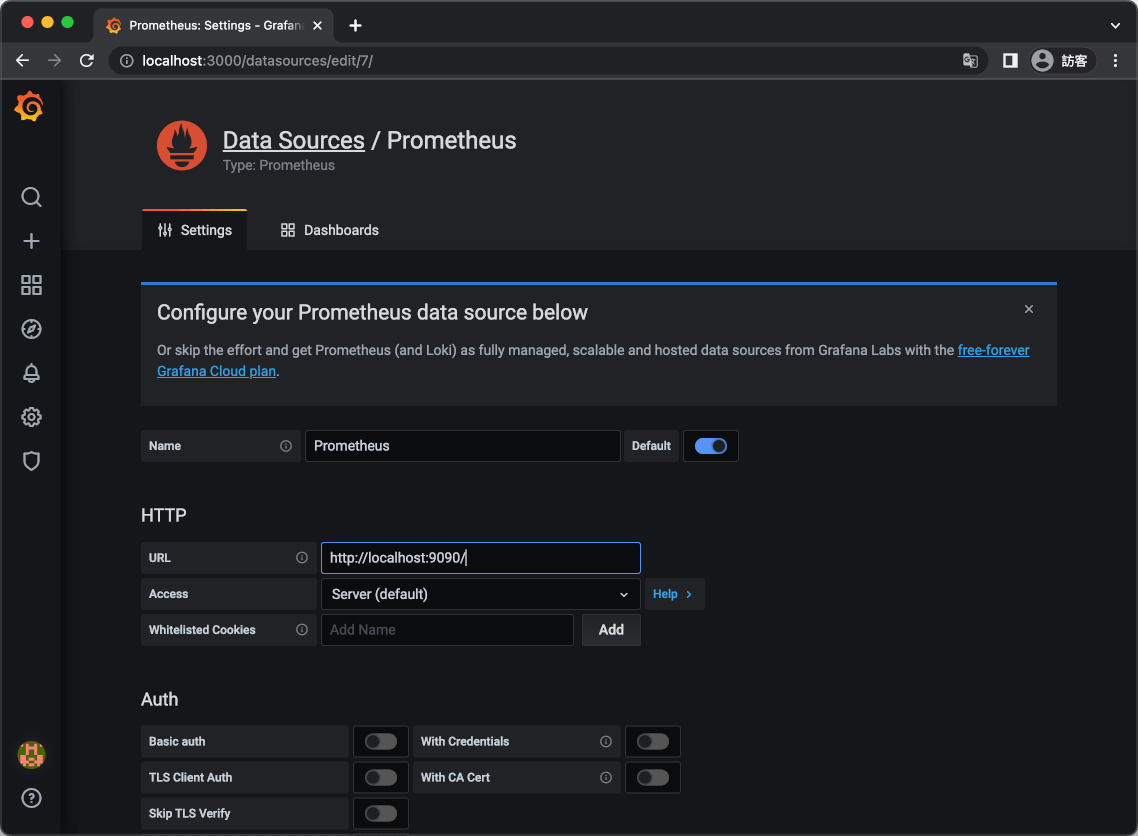Open the guest profile button
1138x836 pixels.
(1061, 61)
